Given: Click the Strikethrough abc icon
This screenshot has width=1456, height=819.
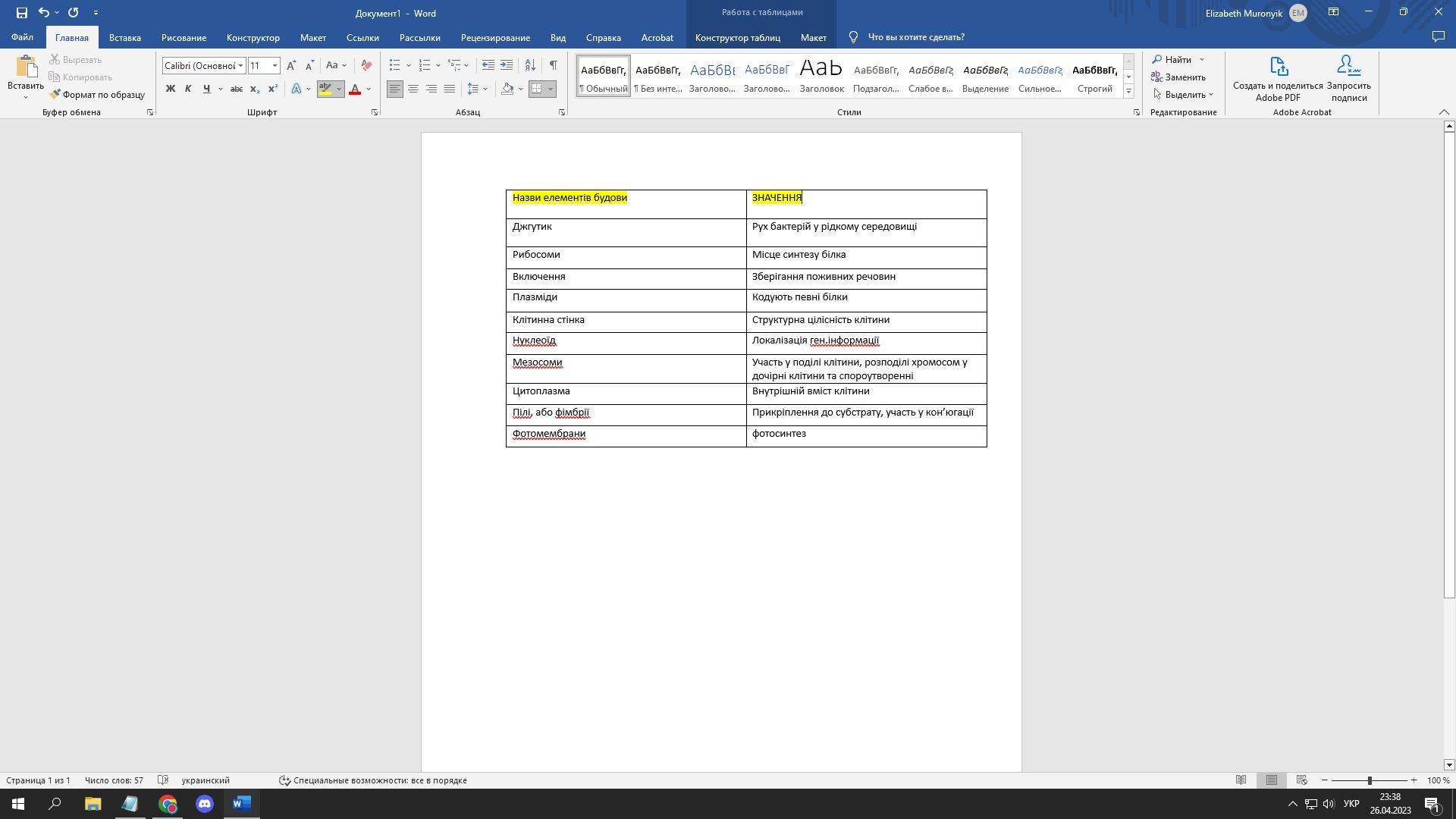Looking at the screenshot, I should click(236, 89).
